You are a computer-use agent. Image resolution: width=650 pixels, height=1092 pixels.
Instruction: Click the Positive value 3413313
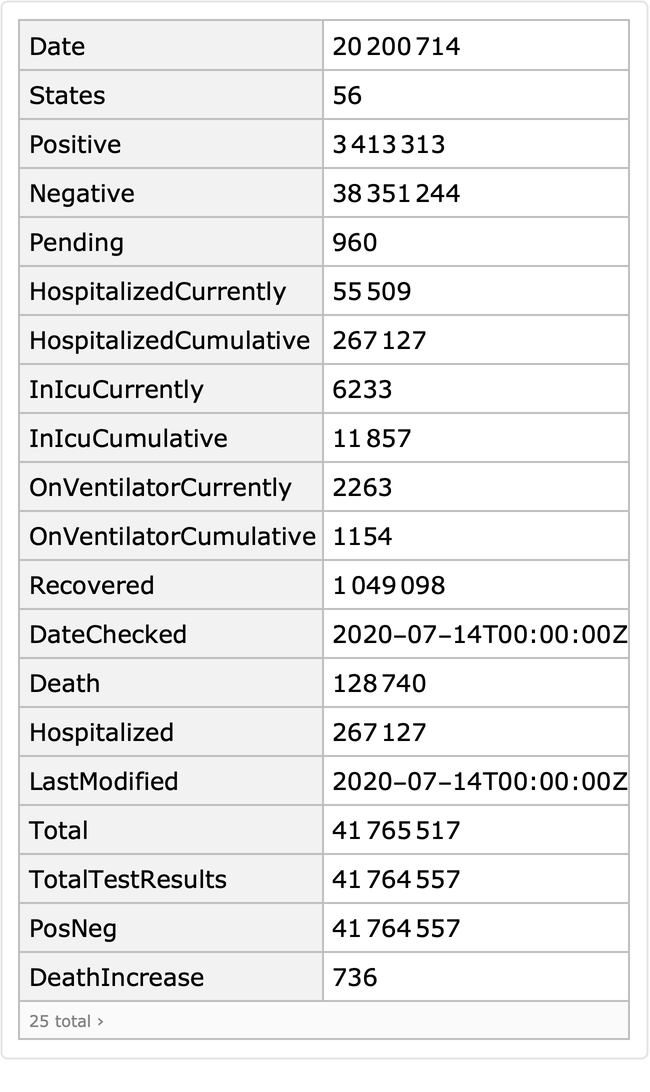[x=389, y=144]
